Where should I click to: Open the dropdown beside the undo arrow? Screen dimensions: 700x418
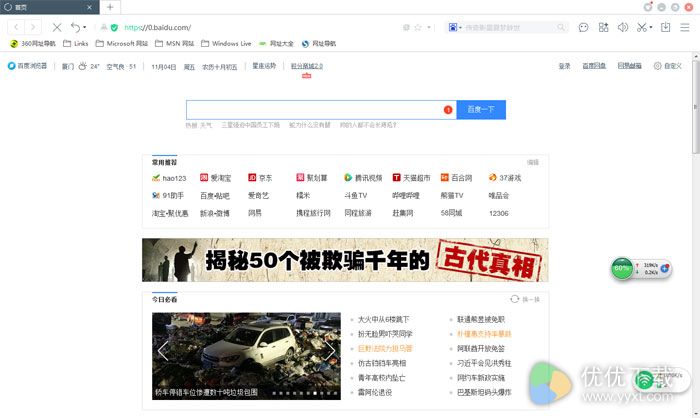[x=85, y=27]
